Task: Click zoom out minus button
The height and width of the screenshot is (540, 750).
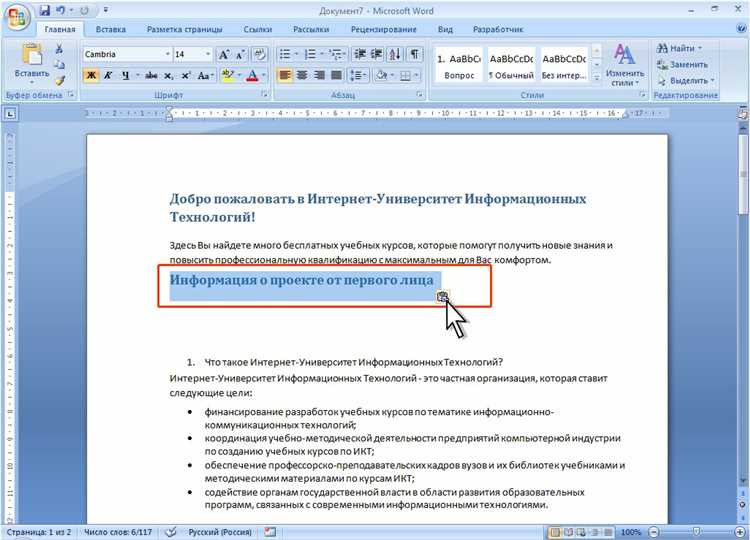Action: [653, 532]
